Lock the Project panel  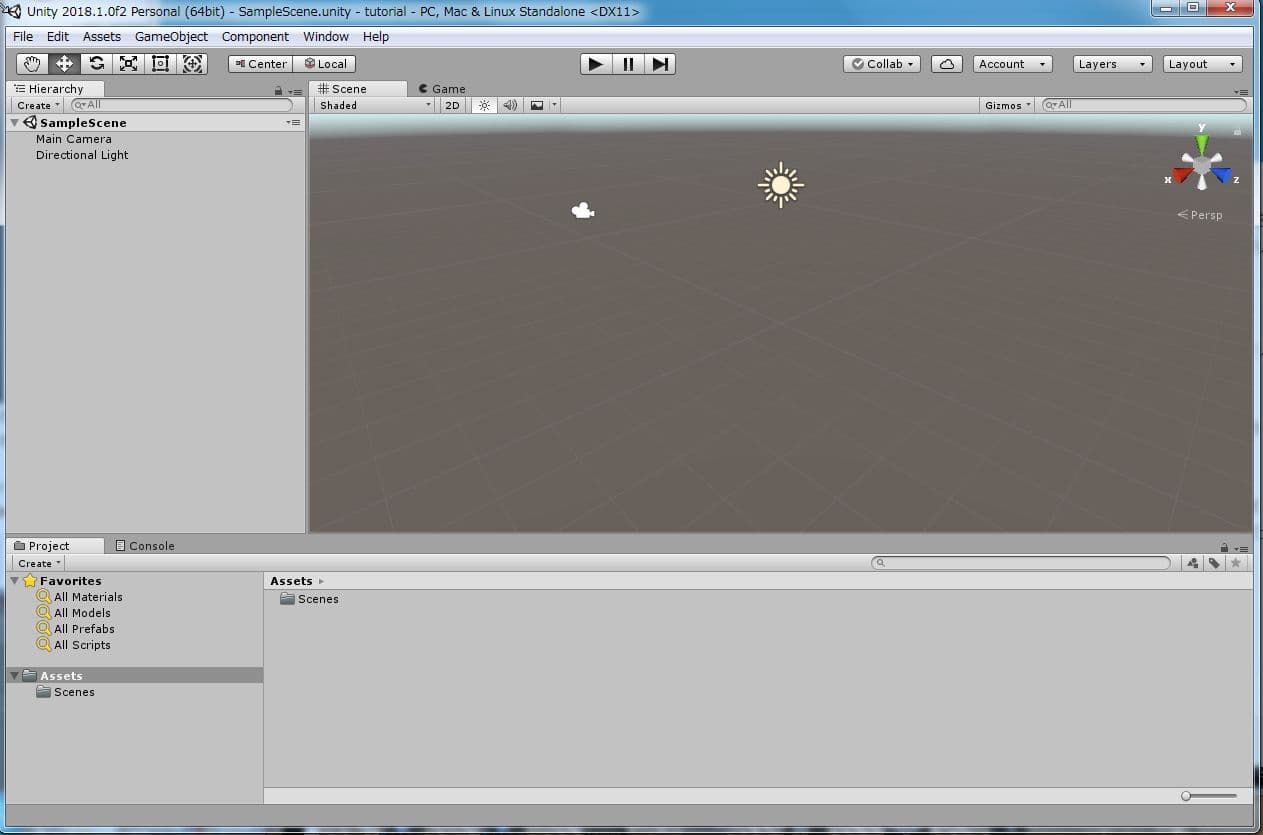click(1224, 548)
